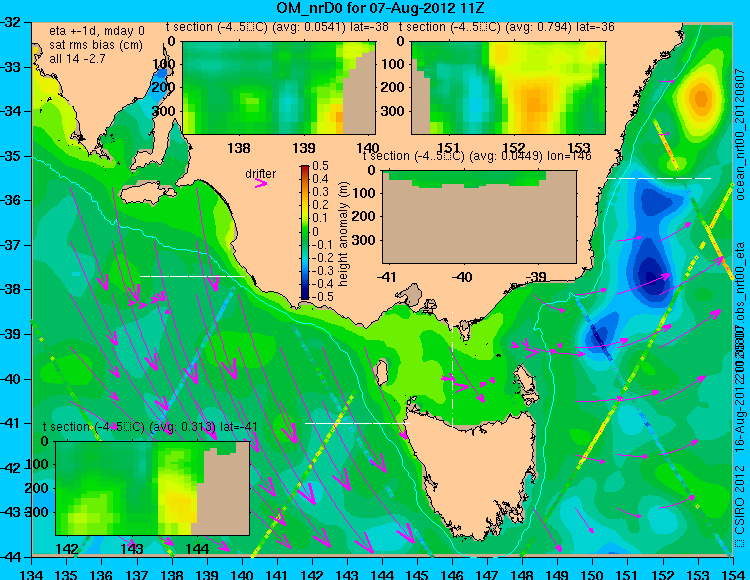Viewport: 750px width, 580px height.
Task: Click the height anomaly color bar
Action: point(305,232)
